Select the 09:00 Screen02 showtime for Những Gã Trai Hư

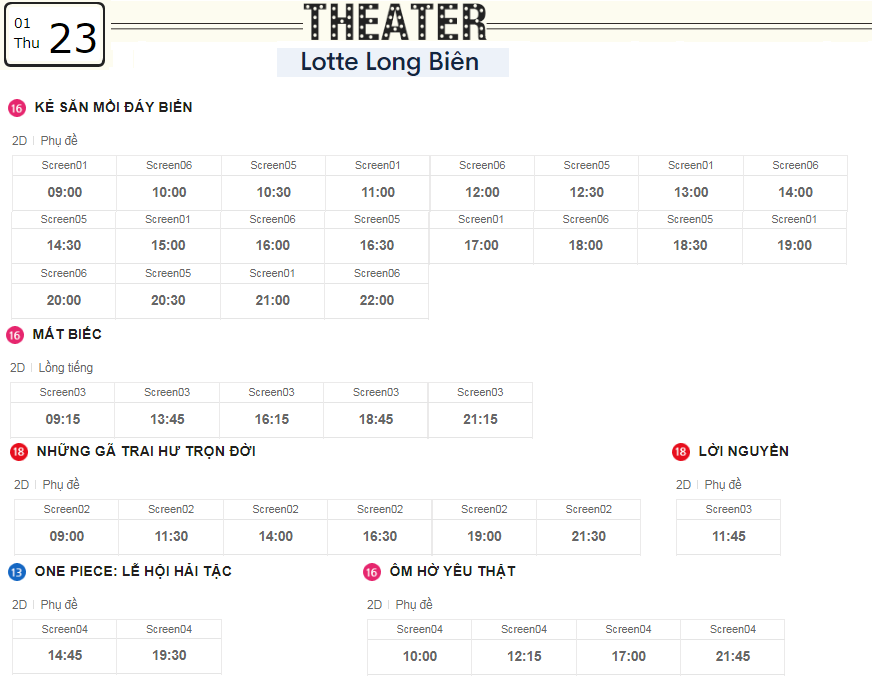pos(67,527)
